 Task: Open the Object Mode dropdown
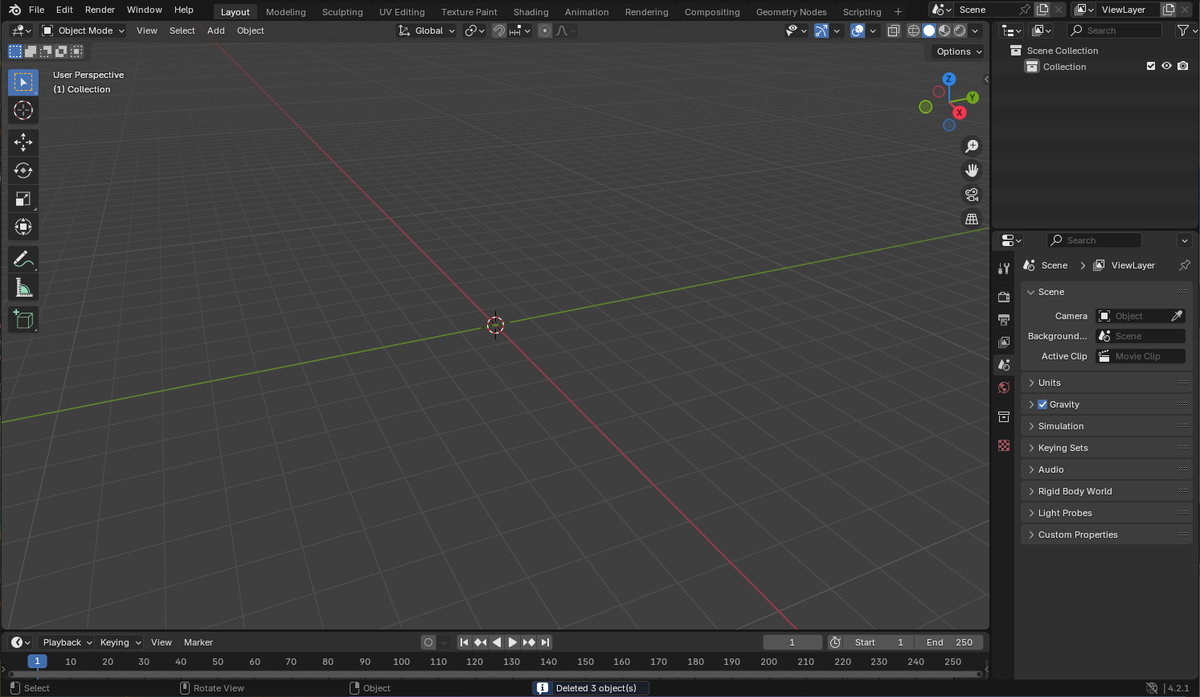pos(83,30)
